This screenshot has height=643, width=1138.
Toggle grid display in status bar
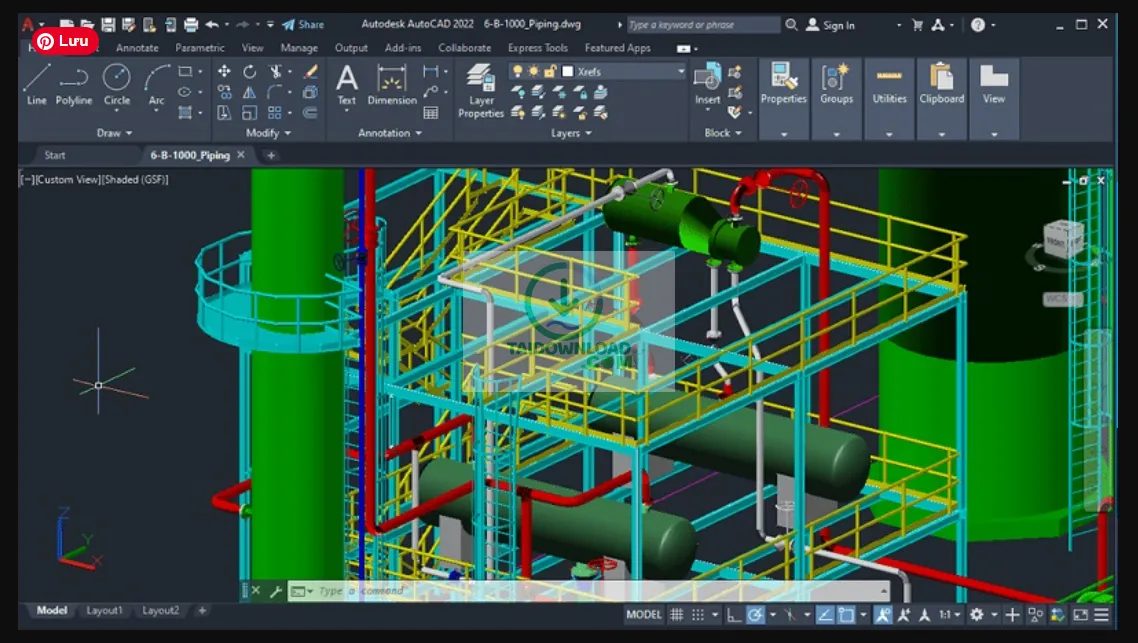676,614
